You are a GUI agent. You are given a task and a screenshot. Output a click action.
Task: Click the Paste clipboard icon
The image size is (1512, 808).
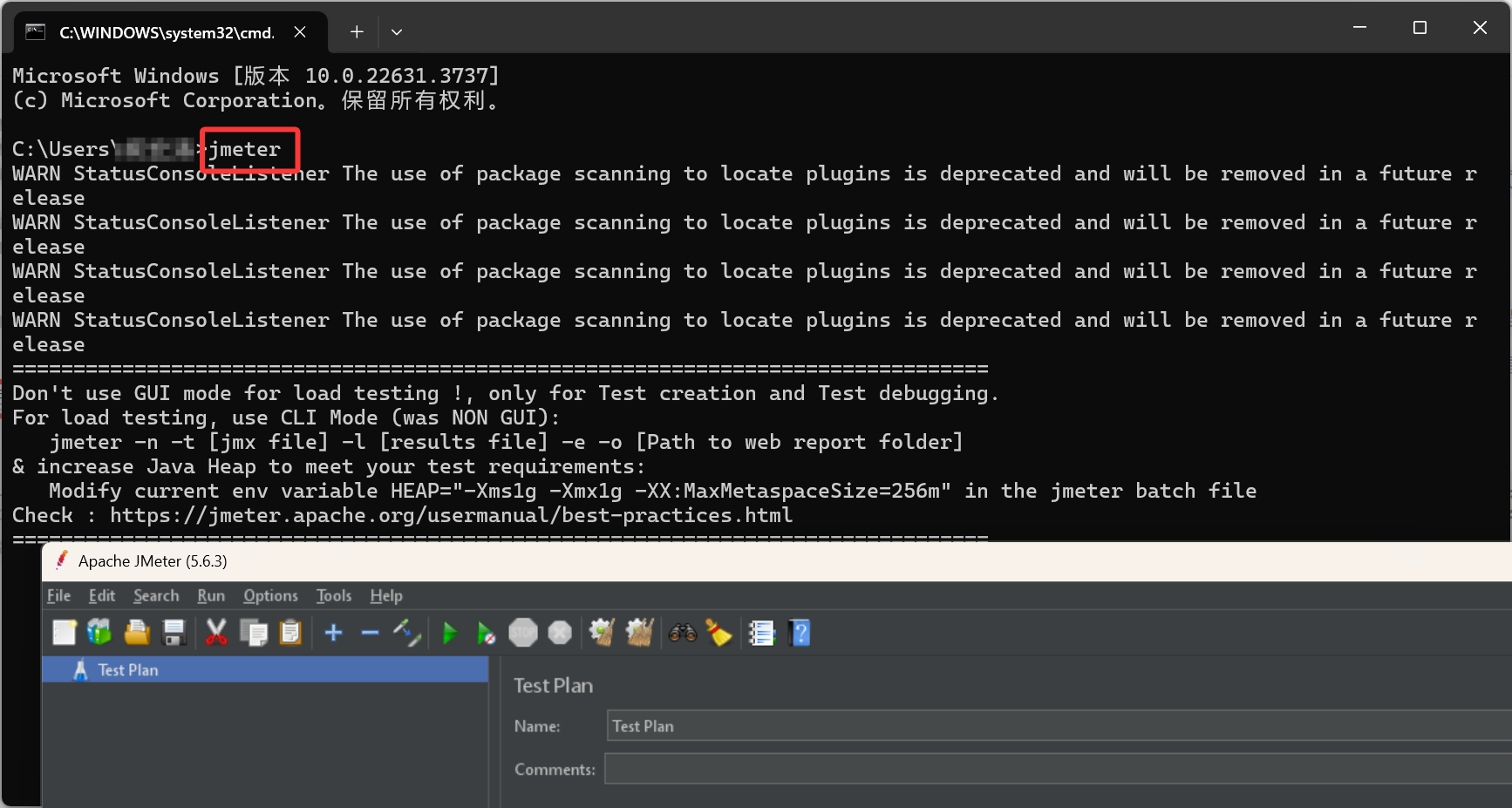pos(290,633)
